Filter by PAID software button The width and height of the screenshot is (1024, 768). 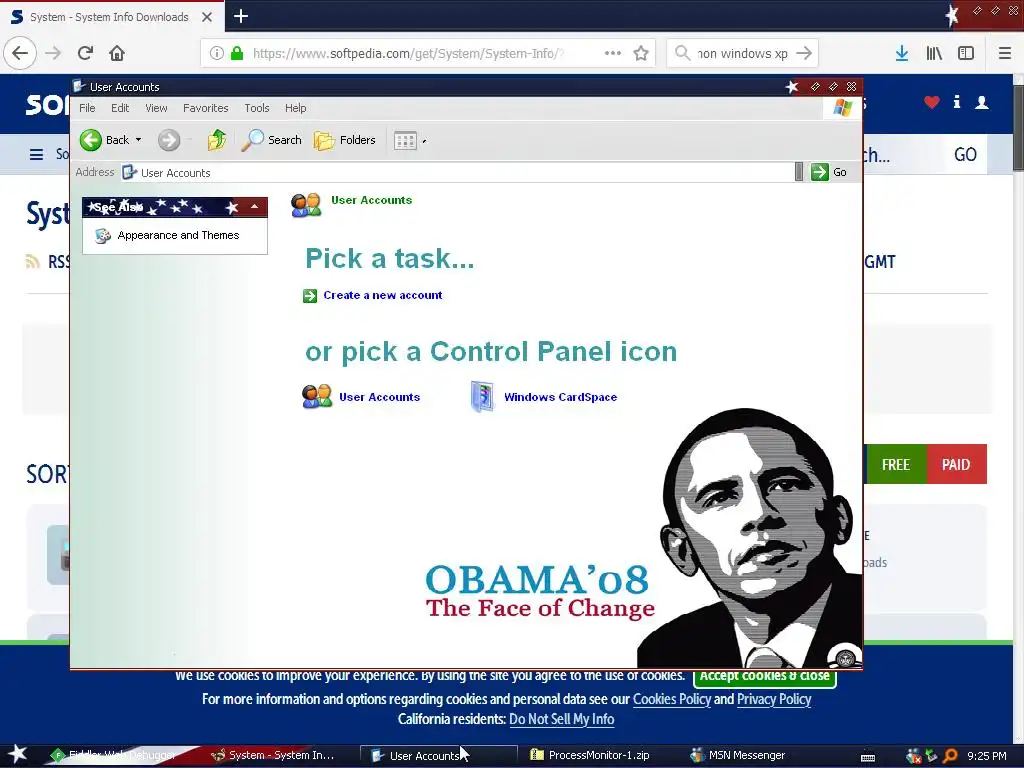(x=956, y=464)
